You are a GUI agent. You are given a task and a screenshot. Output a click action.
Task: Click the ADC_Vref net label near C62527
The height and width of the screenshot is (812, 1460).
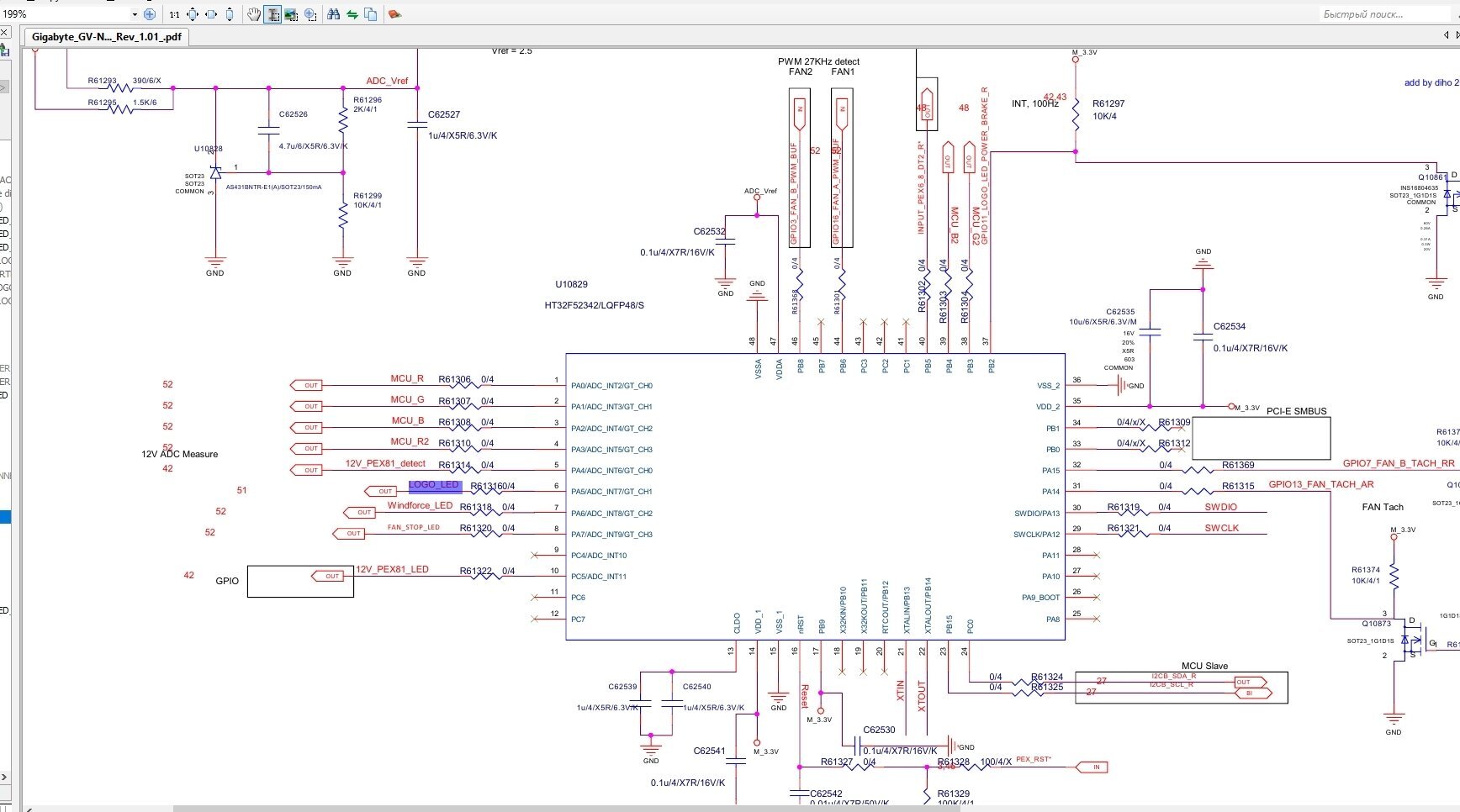[387, 81]
